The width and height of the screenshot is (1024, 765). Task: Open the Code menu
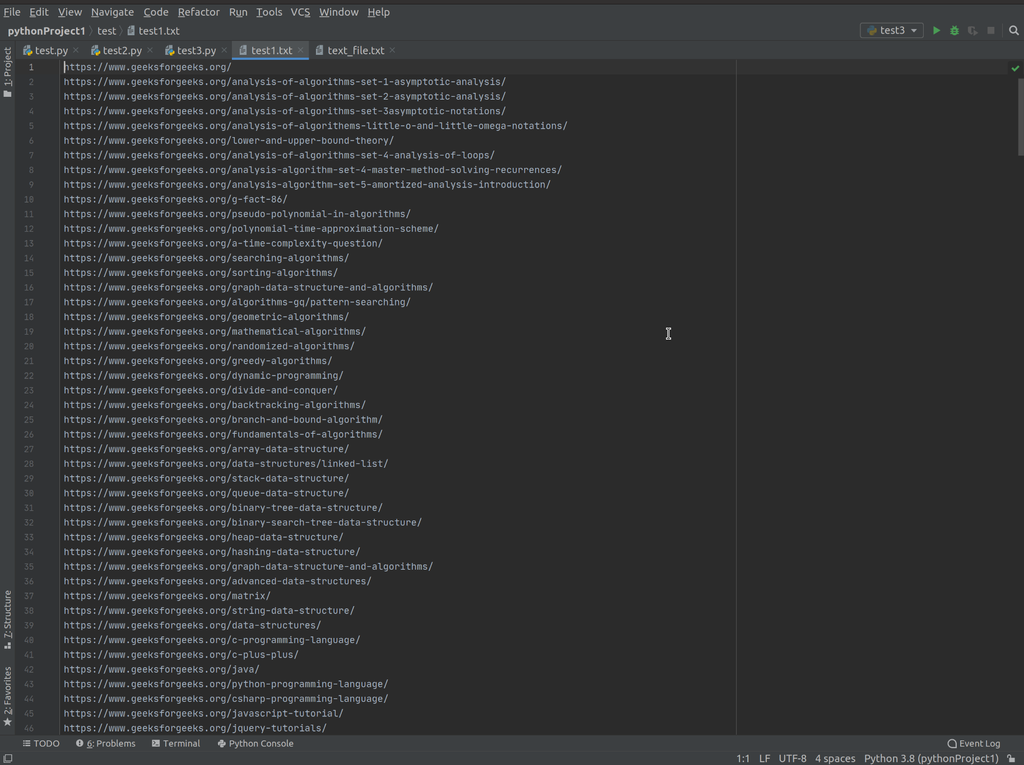(x=156, y=12)
